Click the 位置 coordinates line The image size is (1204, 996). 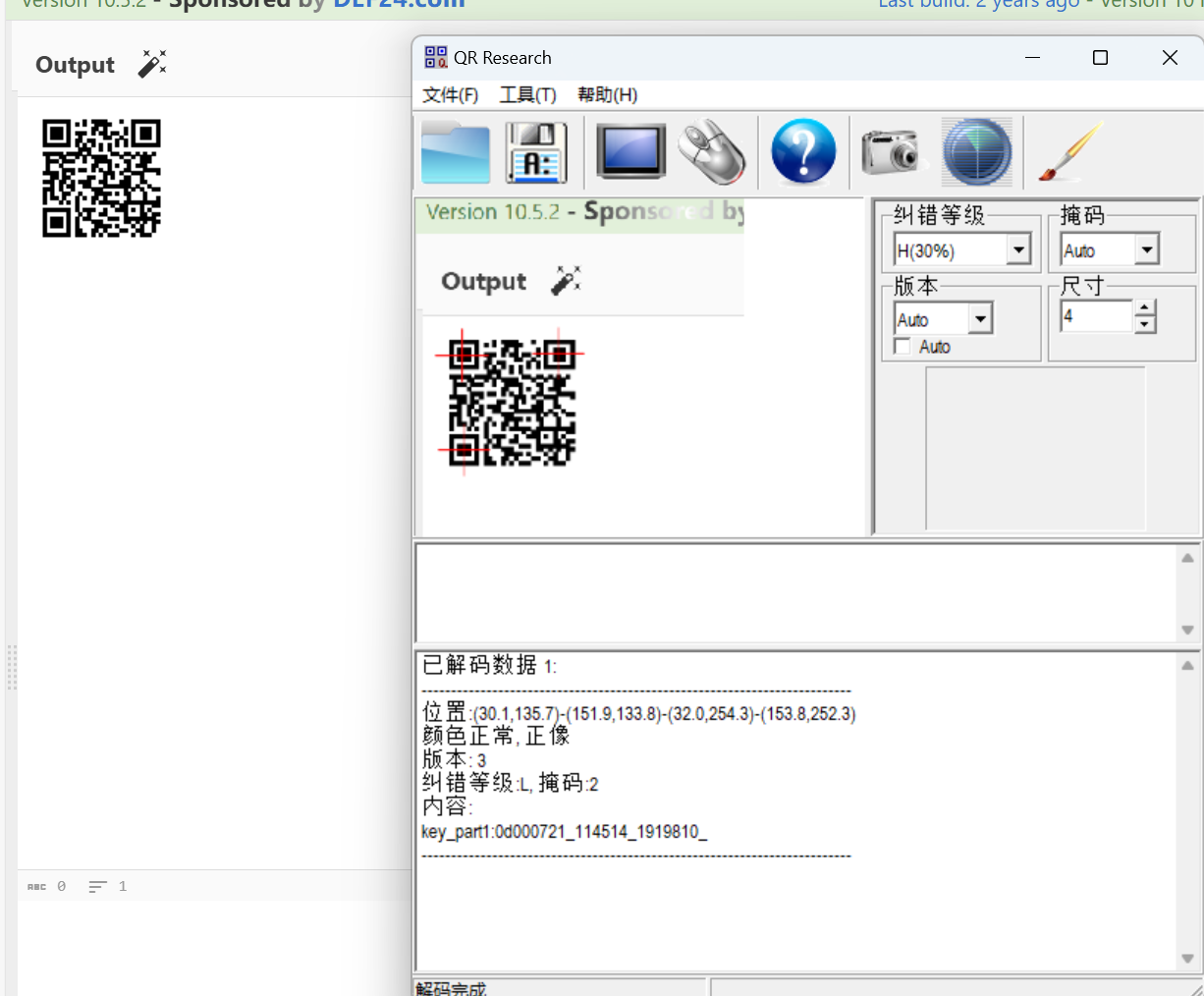coord(638,712)
